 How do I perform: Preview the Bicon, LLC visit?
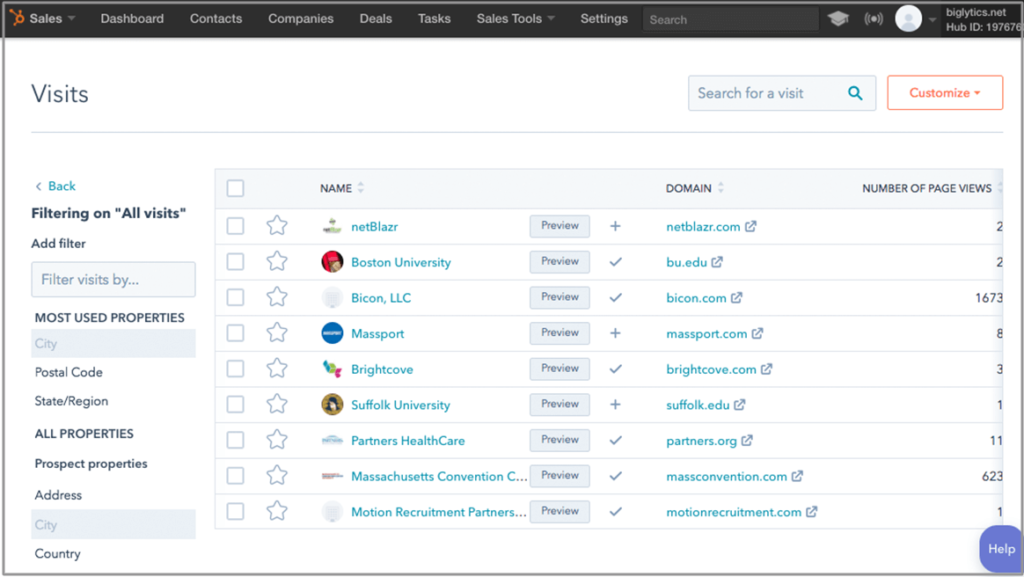tap(560, 297)
